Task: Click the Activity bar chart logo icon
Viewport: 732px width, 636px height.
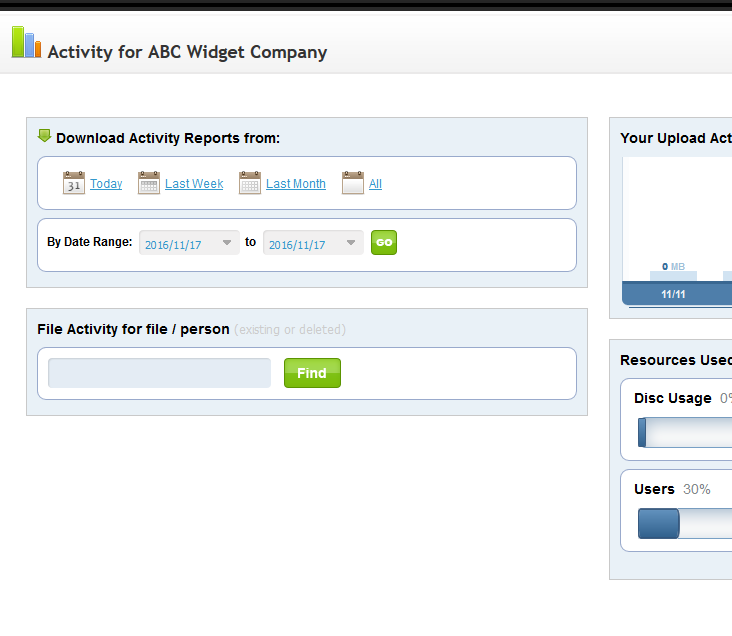Action: click(26, 42)
